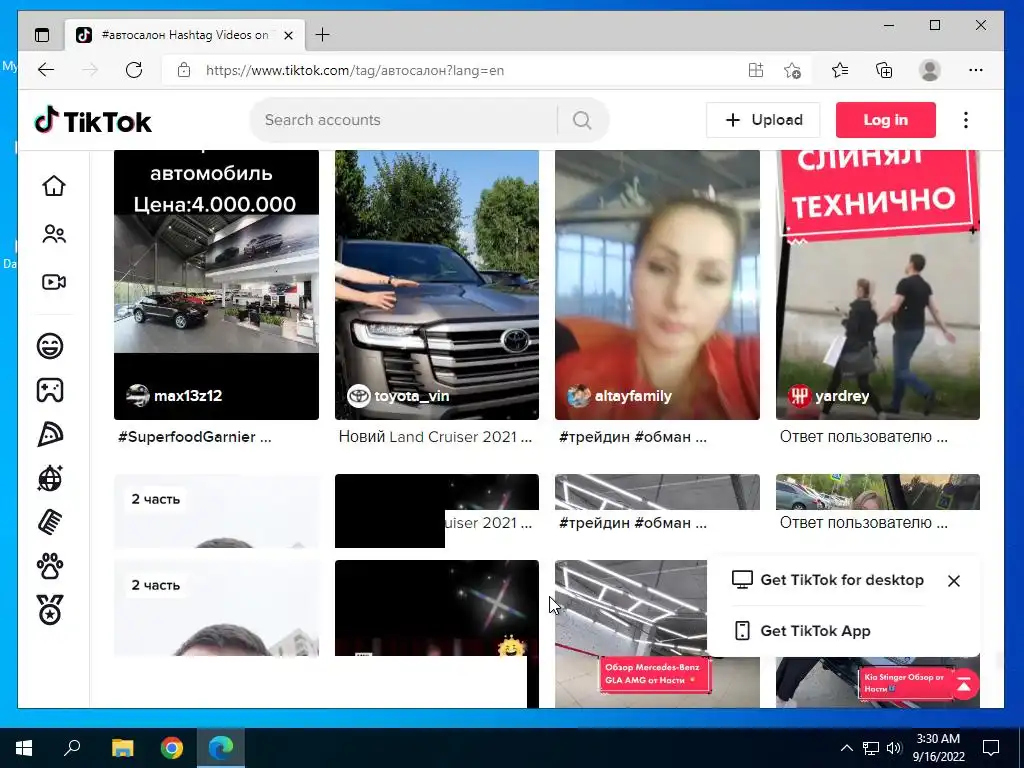Open the LIVE video camera icon in the sidebar
The width and height of the screenshot is (1024, 768).
(54, 282)
